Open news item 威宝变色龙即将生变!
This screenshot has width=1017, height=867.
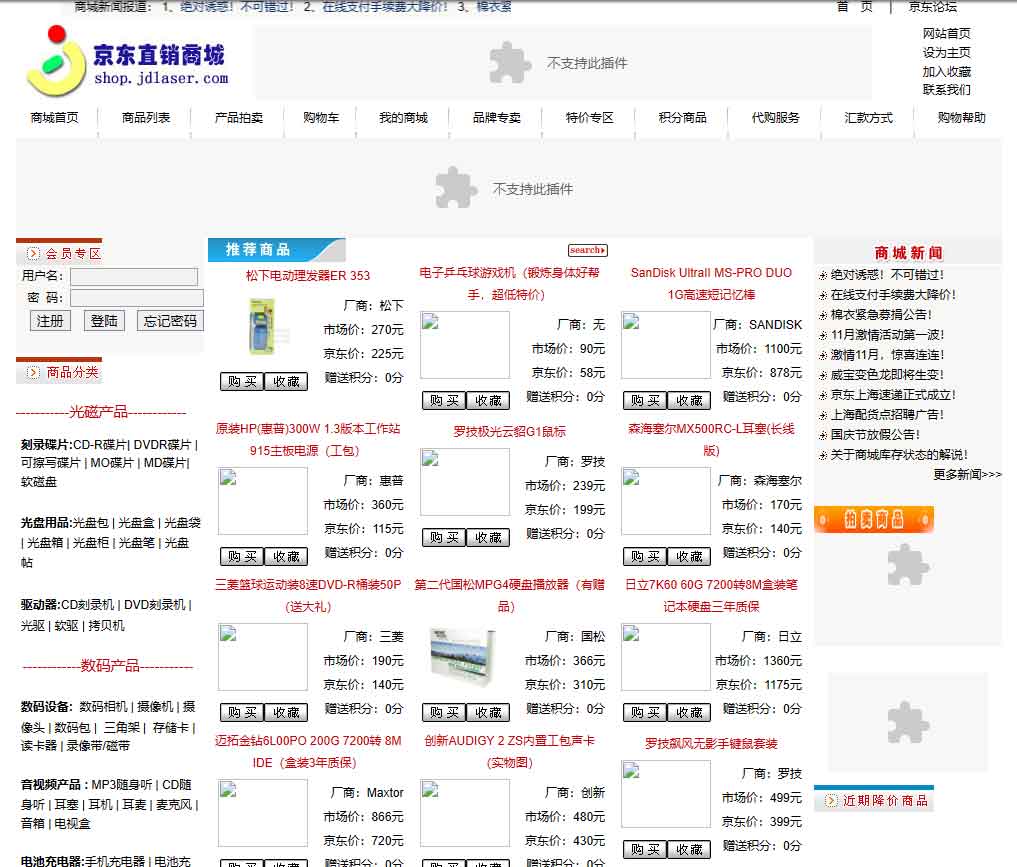[887, 375]
